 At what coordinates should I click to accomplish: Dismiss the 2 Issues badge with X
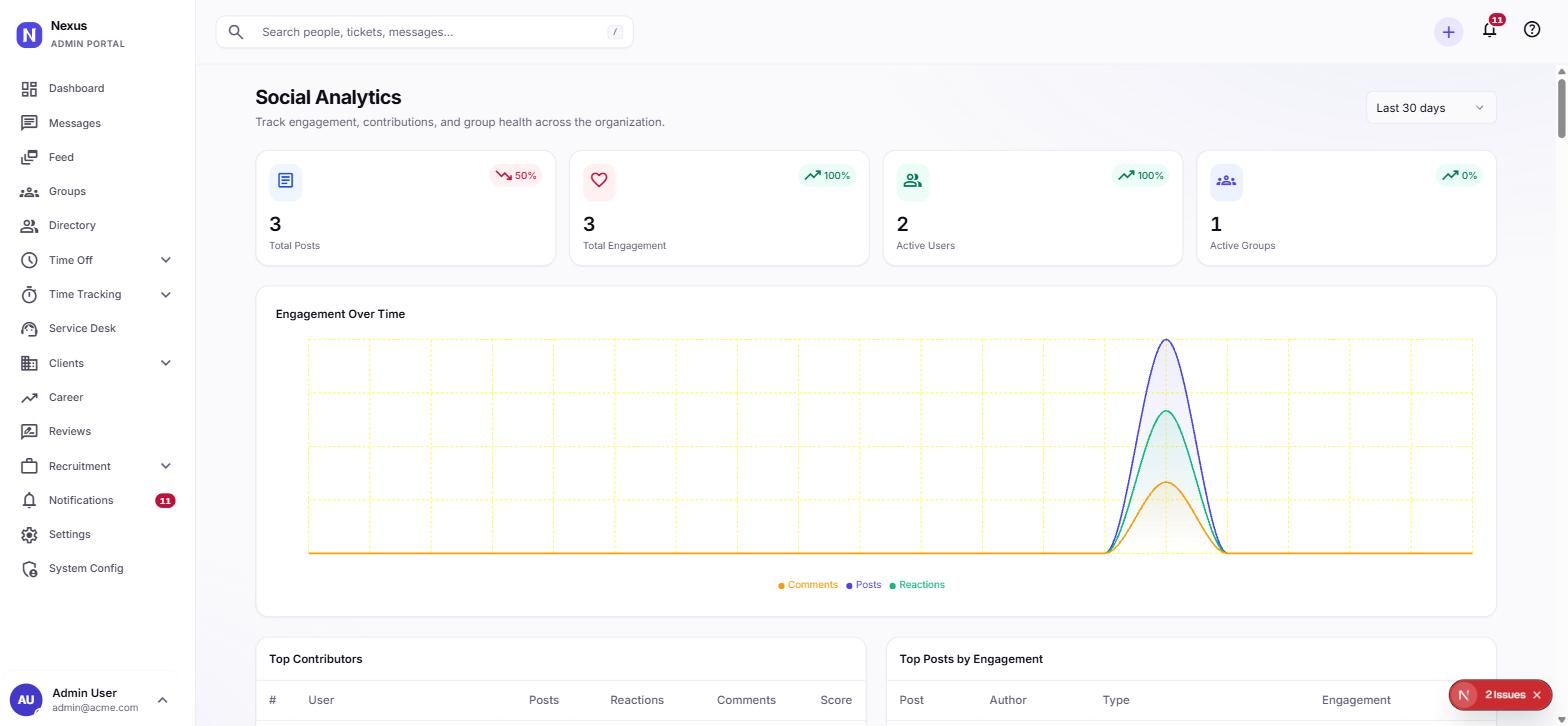1537,695
